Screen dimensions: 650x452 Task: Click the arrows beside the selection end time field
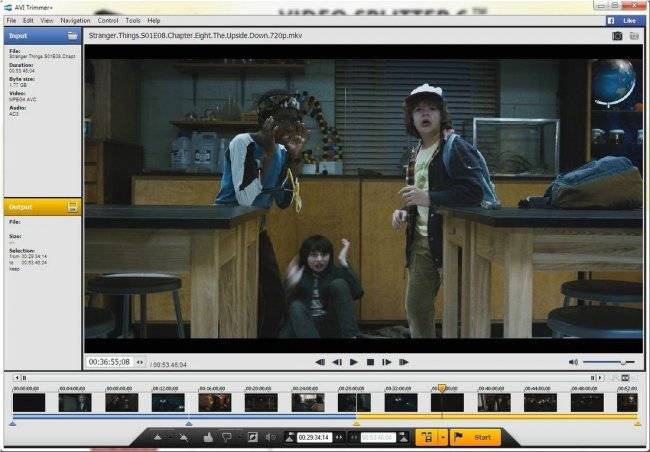[354, 437]
